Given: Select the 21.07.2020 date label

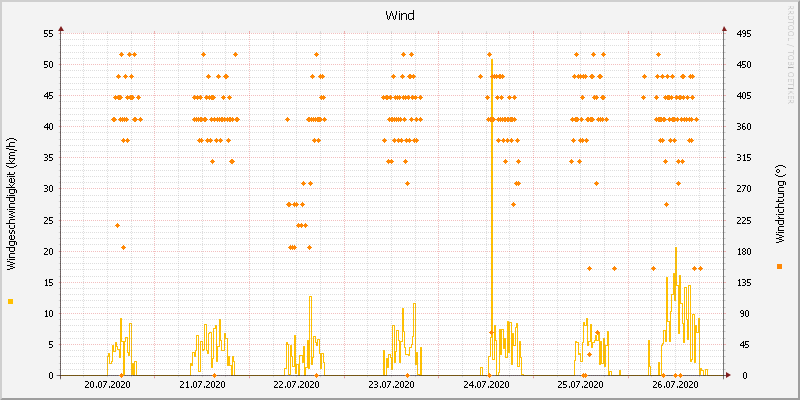Looking at the screenshot, I should pyautogui.click(x=203, y=385).
